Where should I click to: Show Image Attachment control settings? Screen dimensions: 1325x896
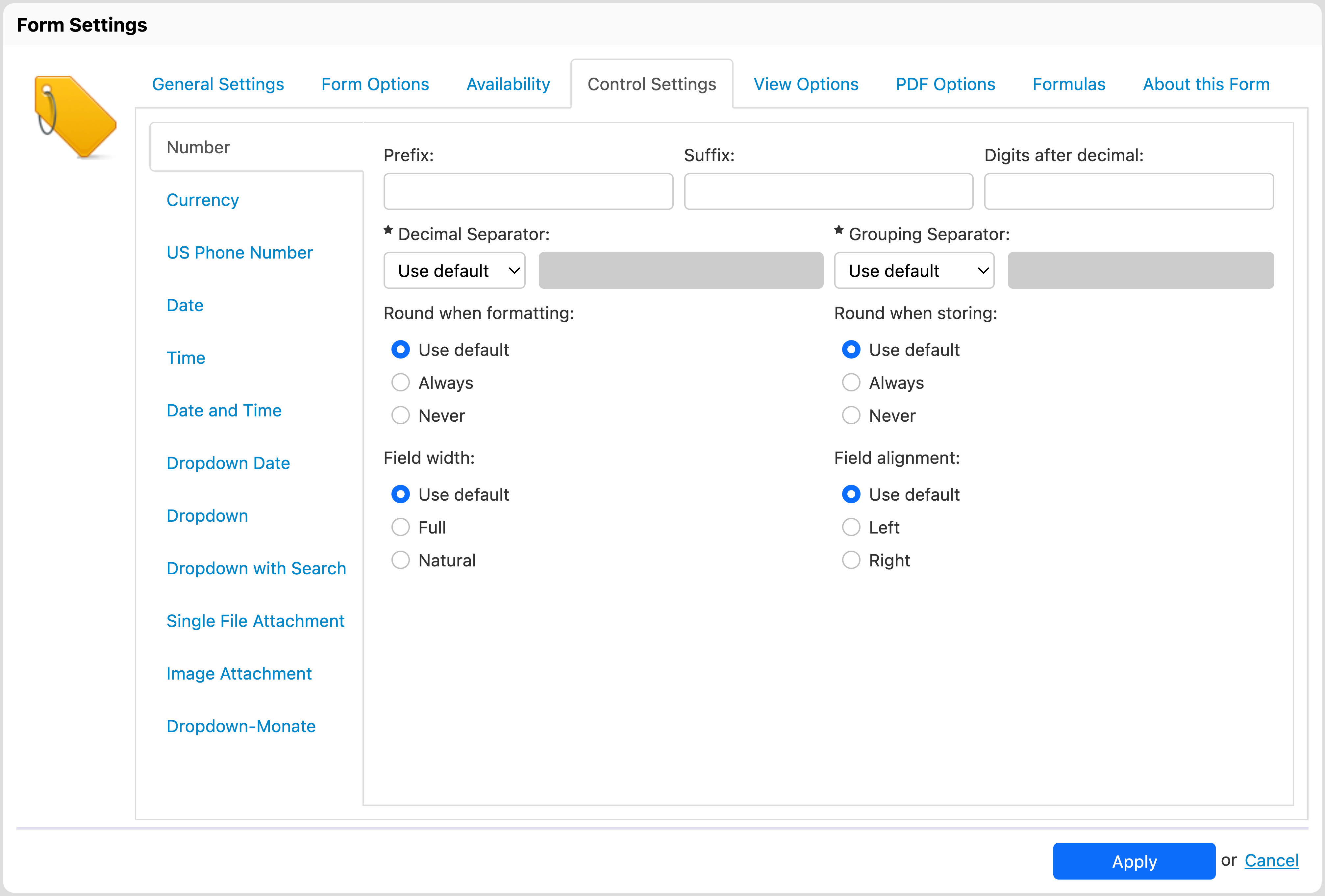tap(239, 674)
